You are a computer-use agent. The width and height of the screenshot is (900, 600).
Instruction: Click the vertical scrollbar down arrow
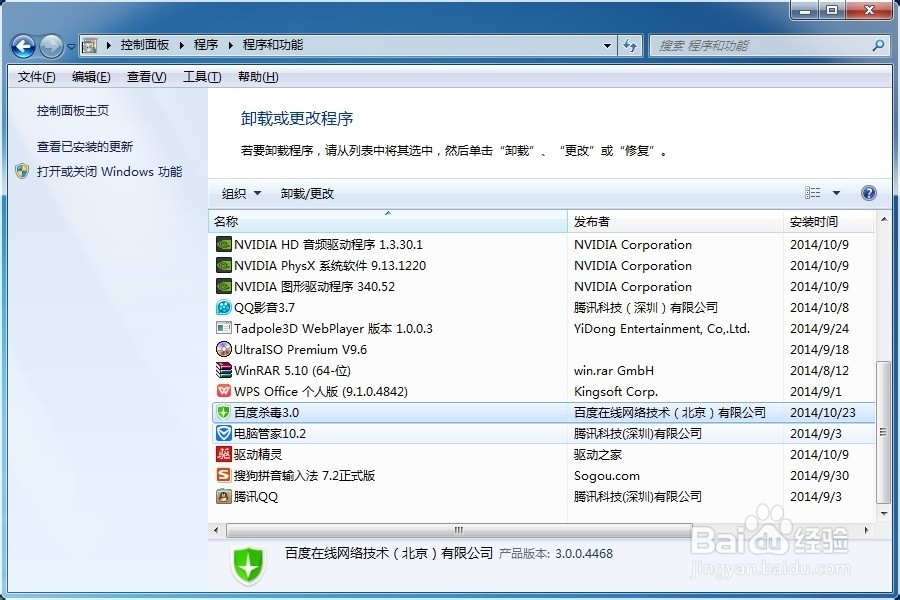point(883,513)
